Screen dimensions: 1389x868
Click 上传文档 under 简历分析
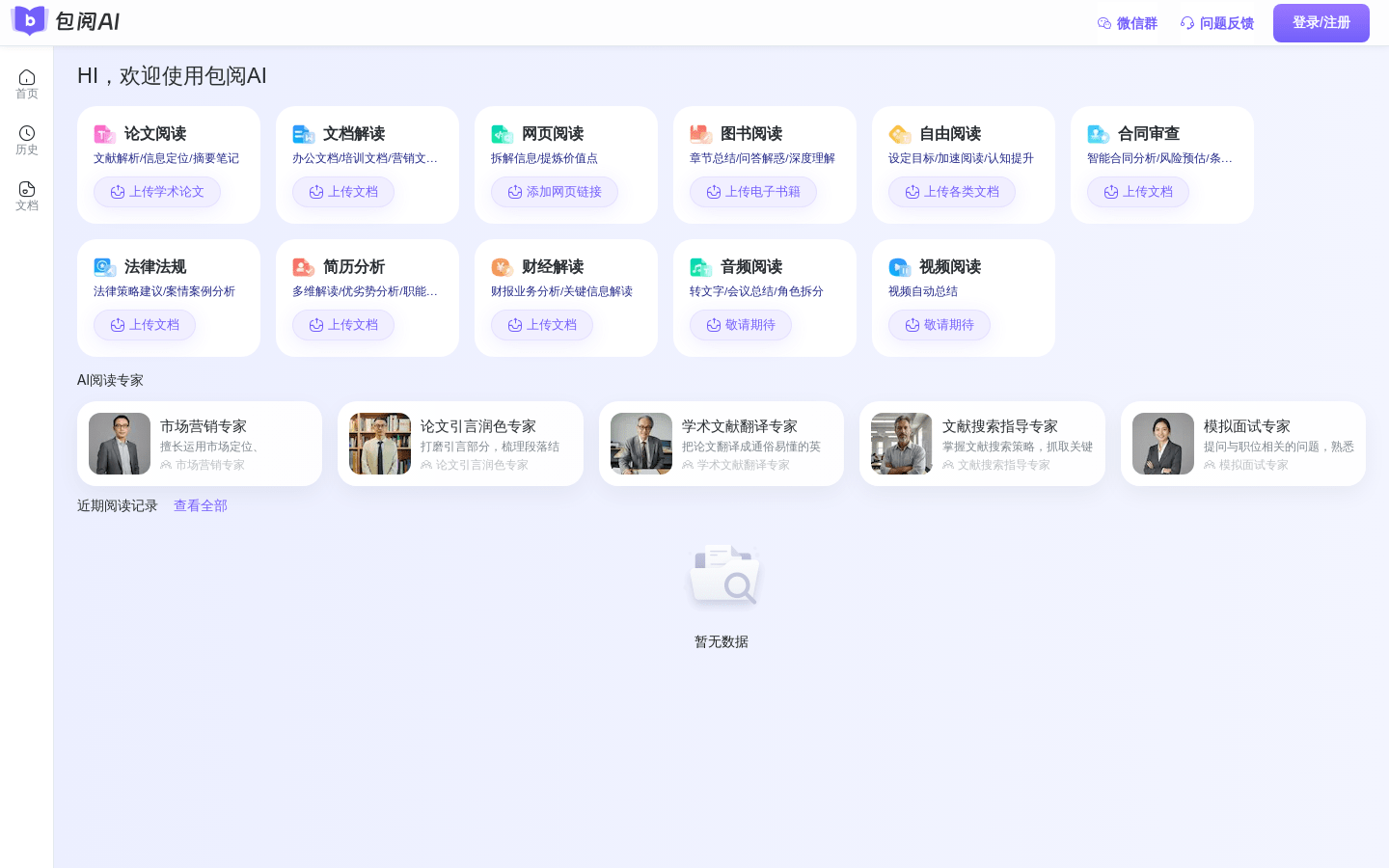point(343,325)
